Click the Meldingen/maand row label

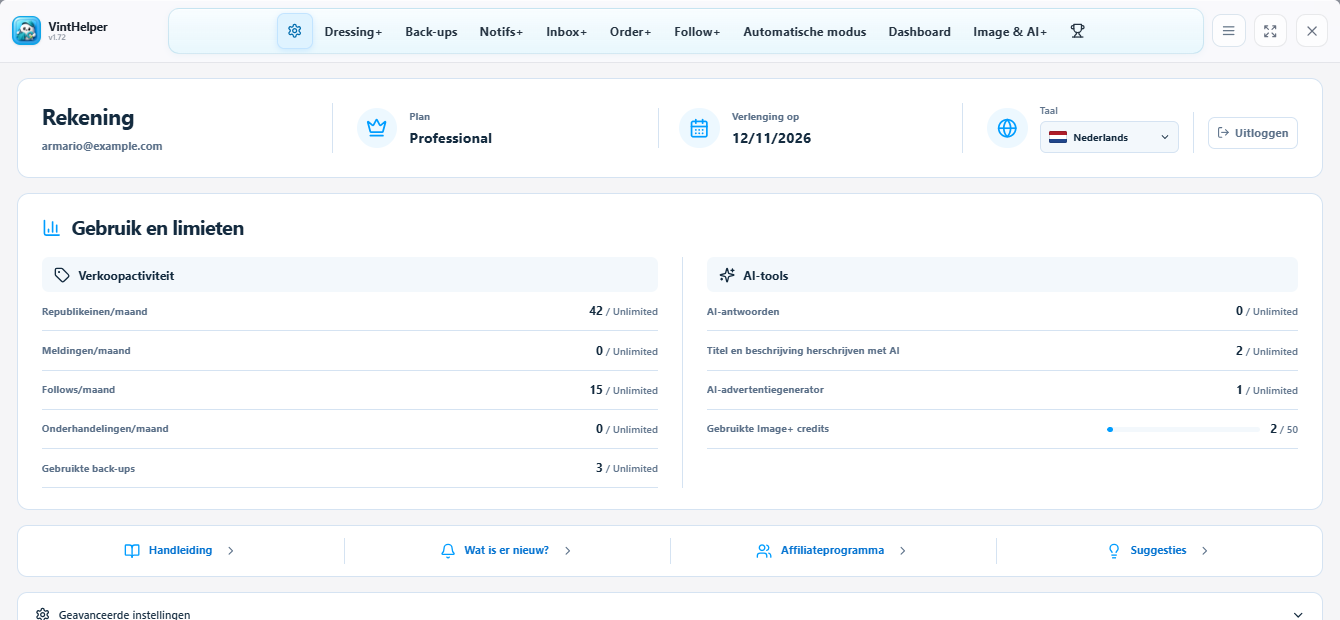tap(86, 351)
